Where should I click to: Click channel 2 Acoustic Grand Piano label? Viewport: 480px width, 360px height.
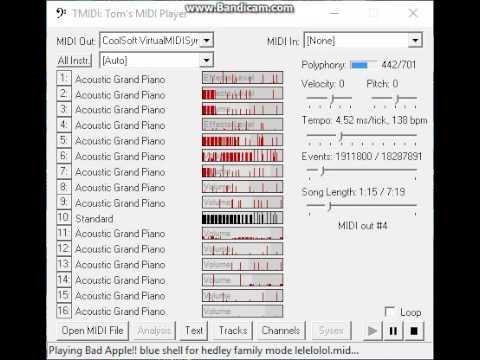pos(120,95)
